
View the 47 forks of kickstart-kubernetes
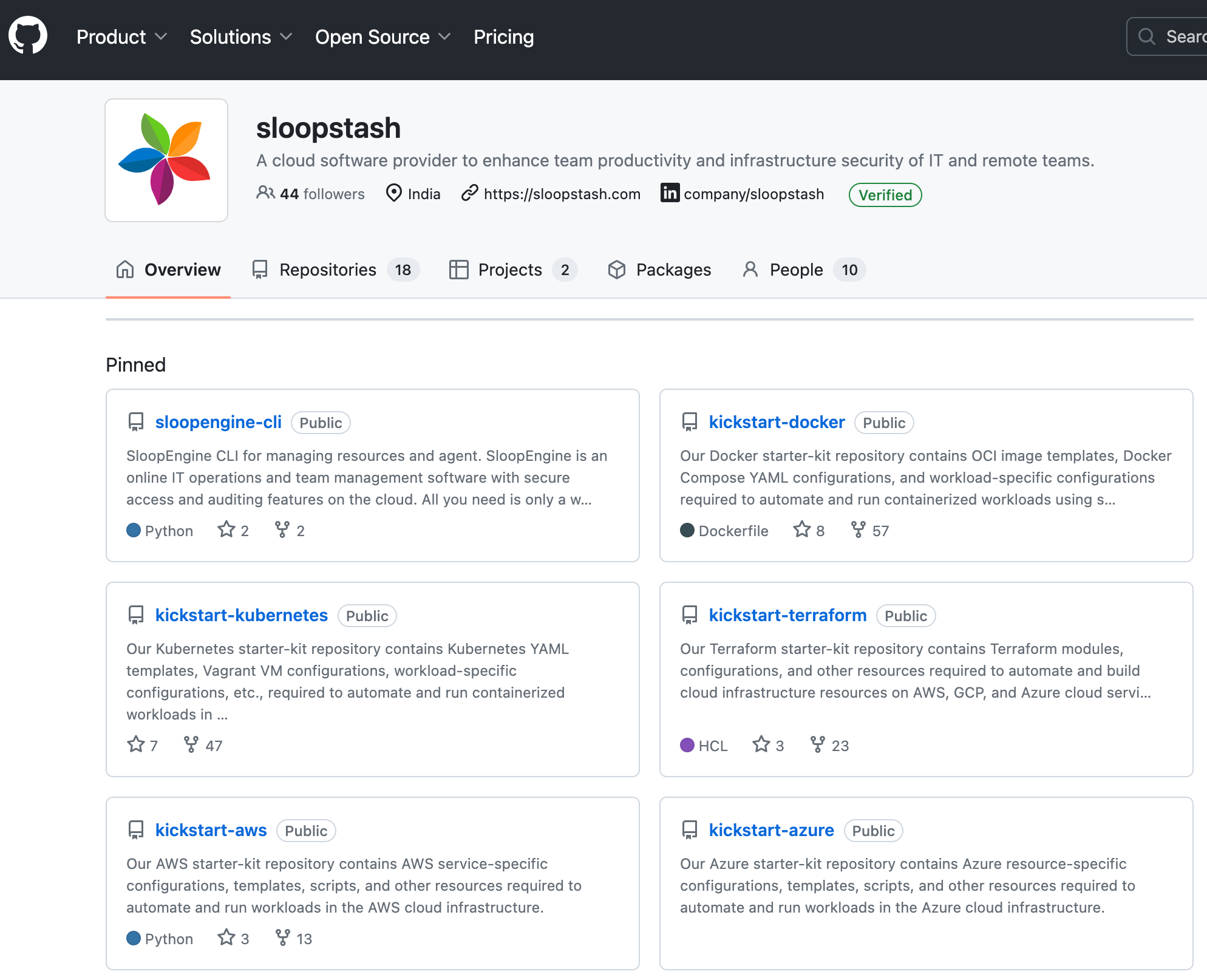tap(203, 745)
